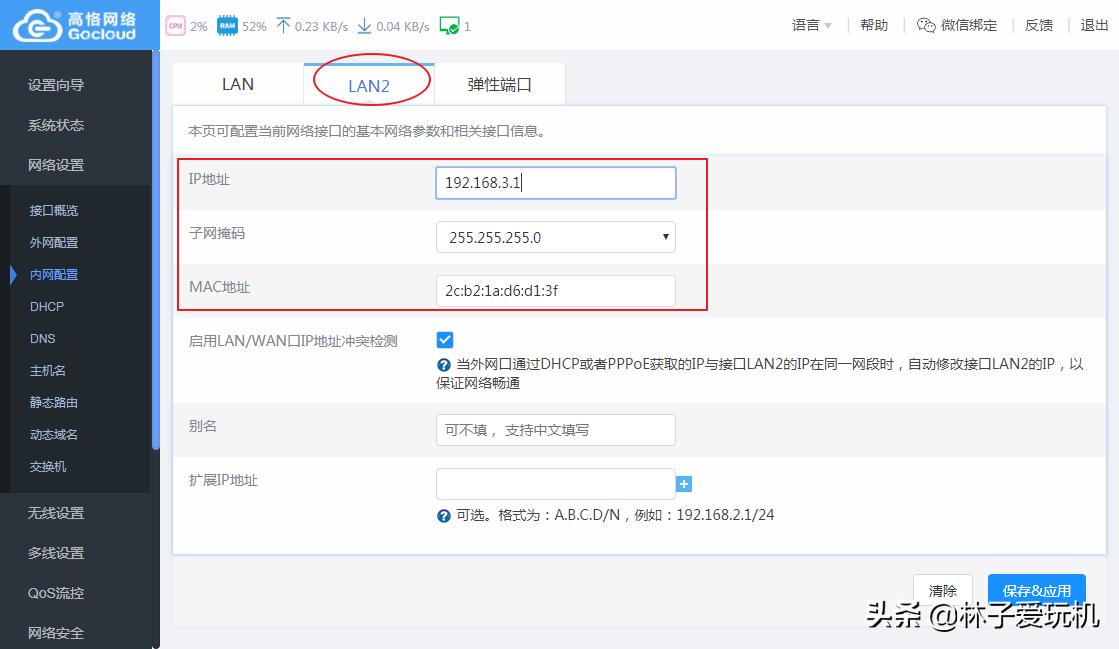Open the 子网掩码 subnet mask dropdown
The image size is (1119, 649).
(x=555, y=237)
